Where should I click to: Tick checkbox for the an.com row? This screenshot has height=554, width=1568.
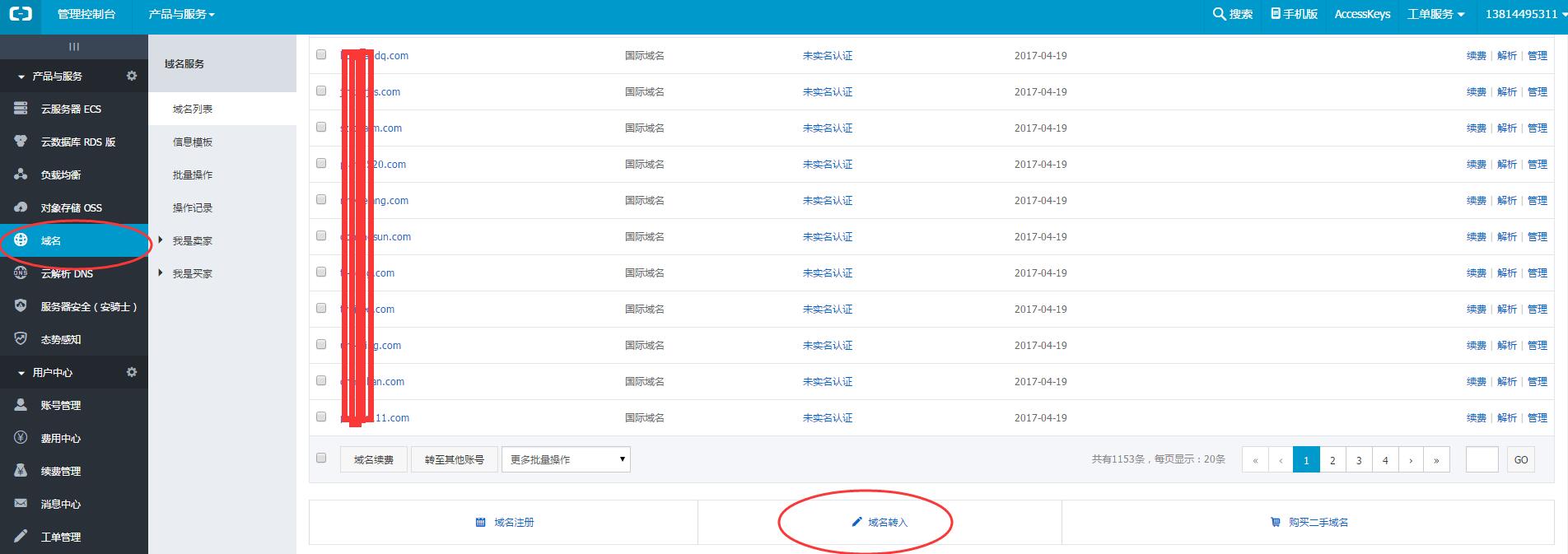click(x=321, y=380)
